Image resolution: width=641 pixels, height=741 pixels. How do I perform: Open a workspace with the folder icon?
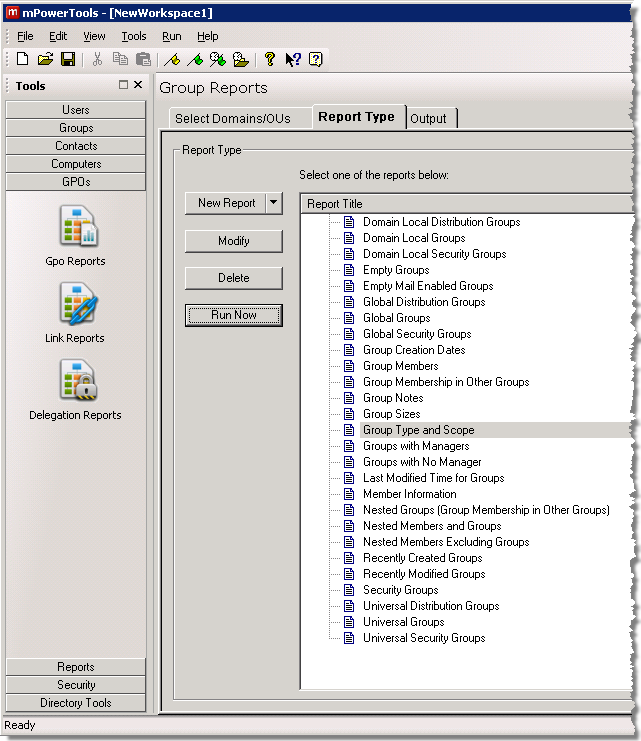[x=45, y=59]
